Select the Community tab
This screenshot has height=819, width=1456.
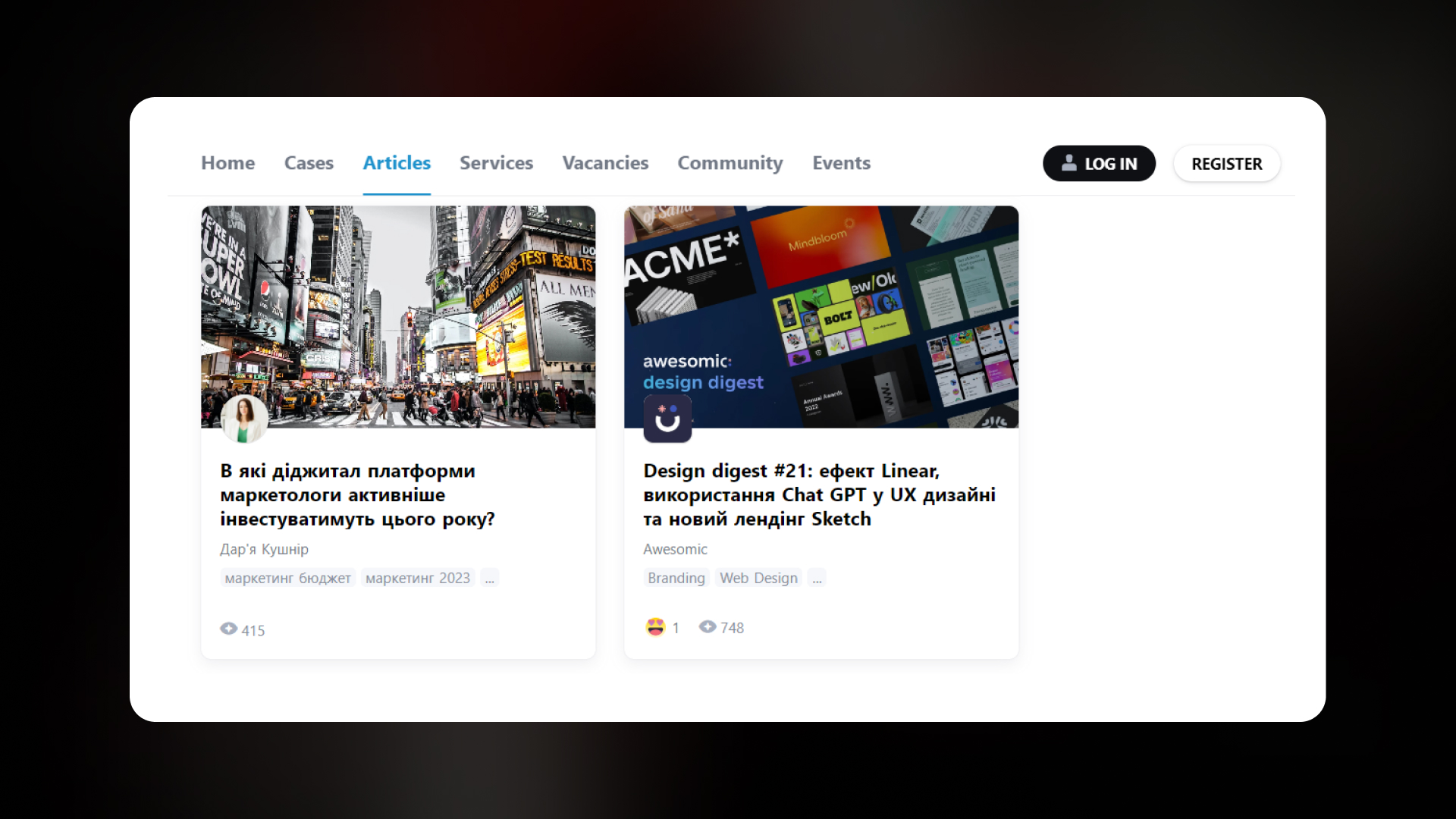(x=730, y=163)
